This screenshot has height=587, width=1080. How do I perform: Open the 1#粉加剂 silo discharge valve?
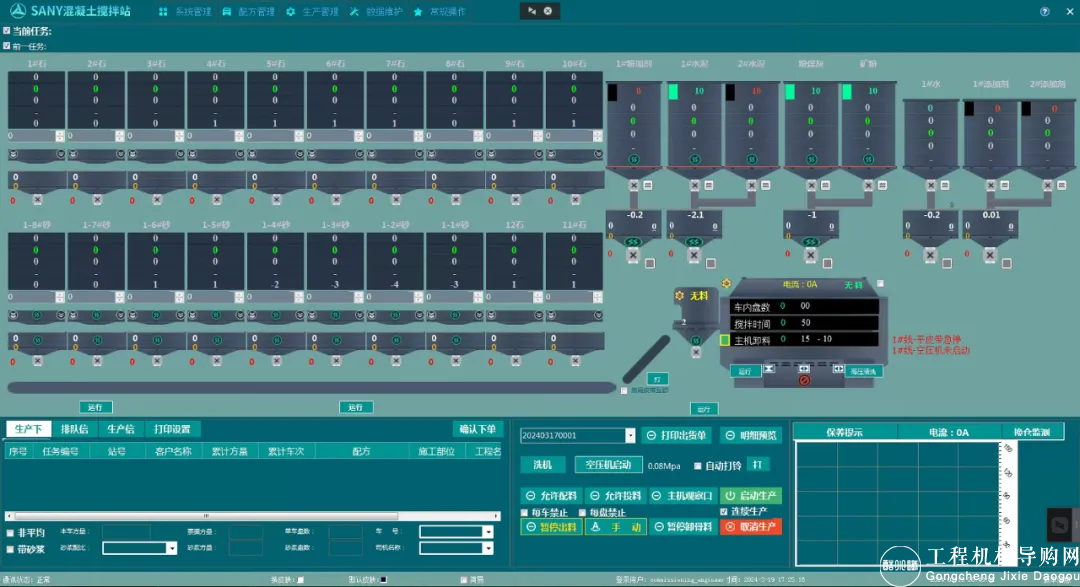(634, 185)
